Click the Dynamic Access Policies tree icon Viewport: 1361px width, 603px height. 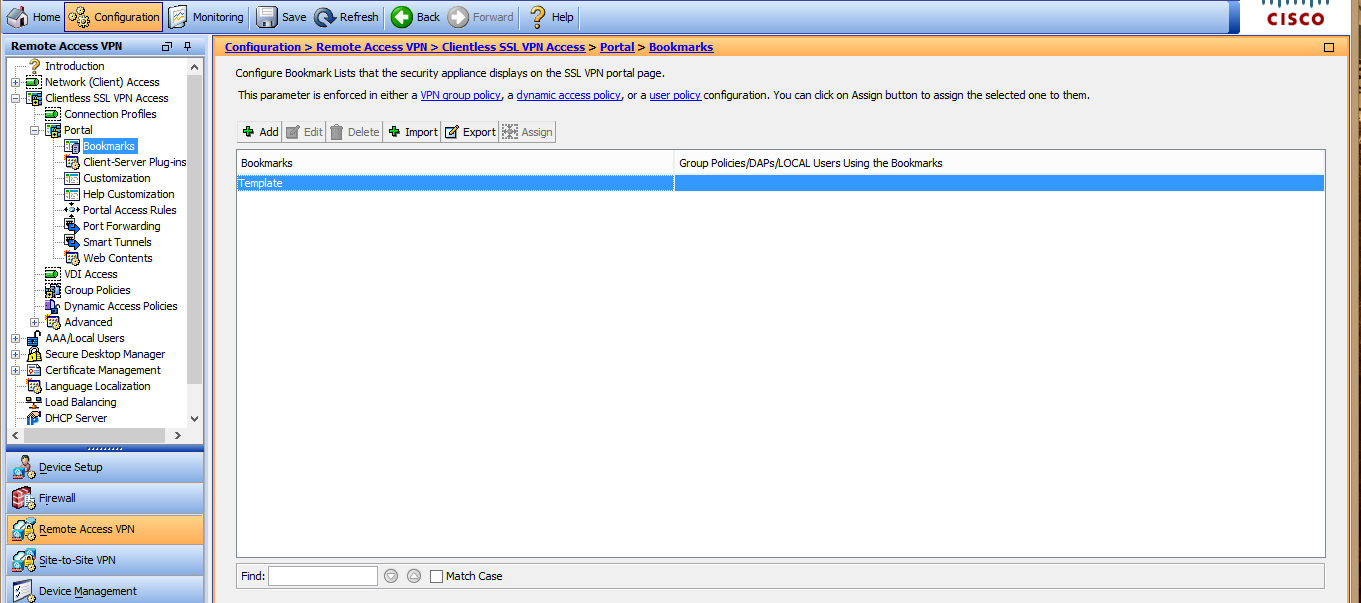point(53,306)
